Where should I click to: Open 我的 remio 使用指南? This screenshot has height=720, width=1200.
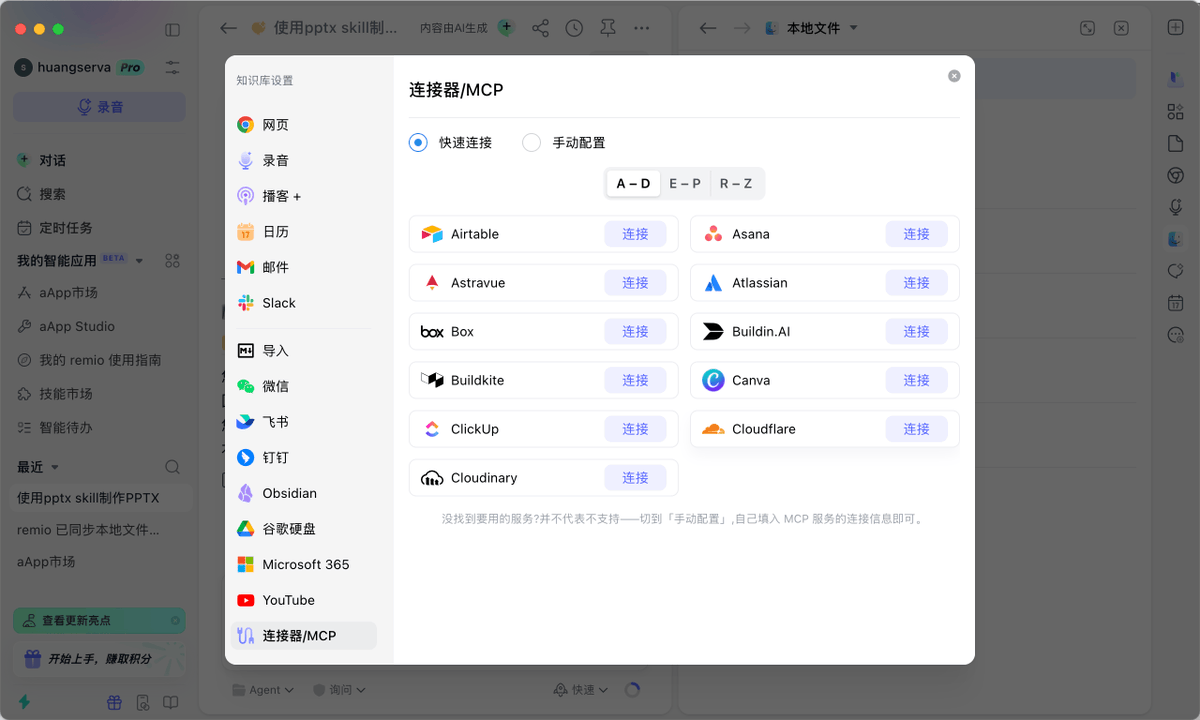point(99,360)
